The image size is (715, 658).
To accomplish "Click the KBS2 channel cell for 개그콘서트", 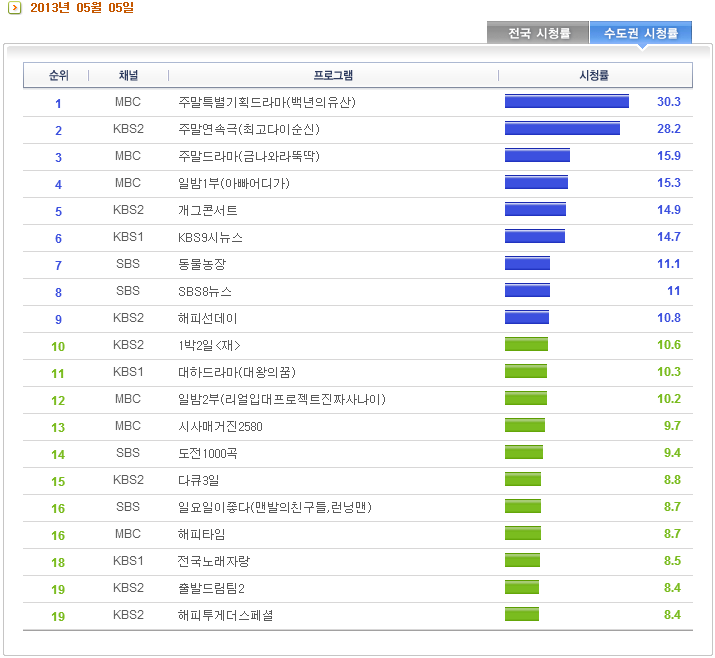I will 128,210.
